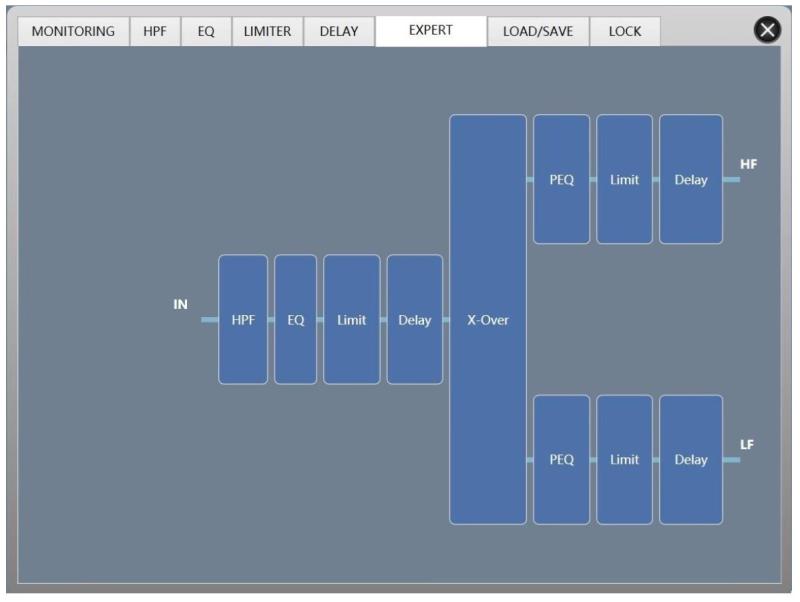The height and width of the screenshot is (602, 800).
Task: Open the input Delay block
Action: point(415,320)
